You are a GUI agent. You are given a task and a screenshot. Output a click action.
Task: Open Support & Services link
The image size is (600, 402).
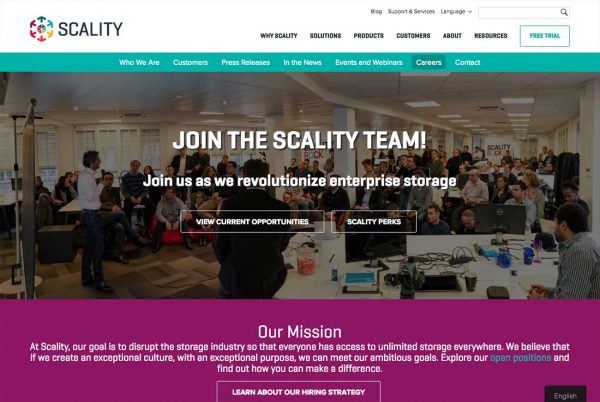click(411, 11)
